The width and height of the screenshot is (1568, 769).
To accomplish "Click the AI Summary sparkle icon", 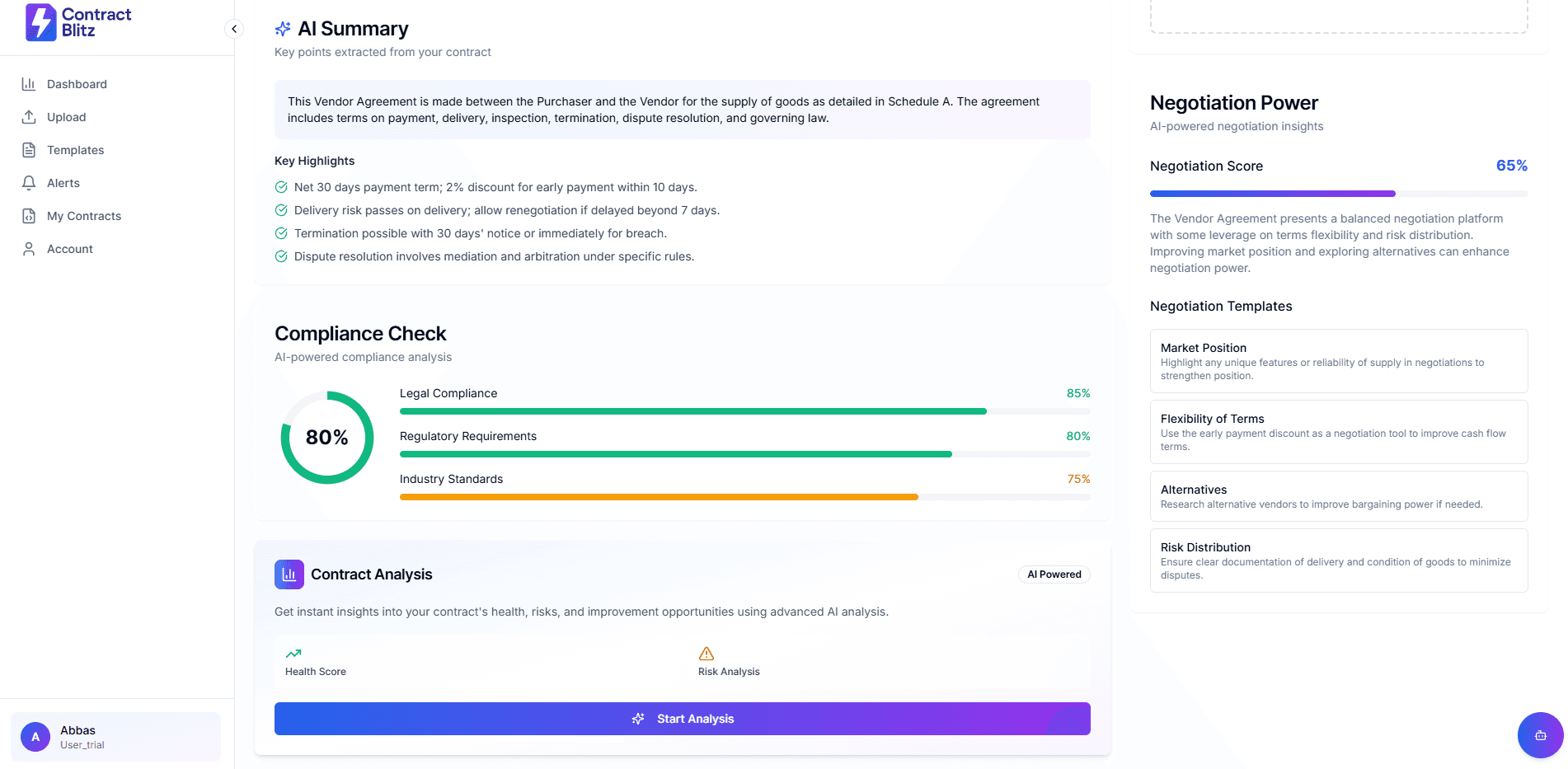I will click(x=282, y=28).
